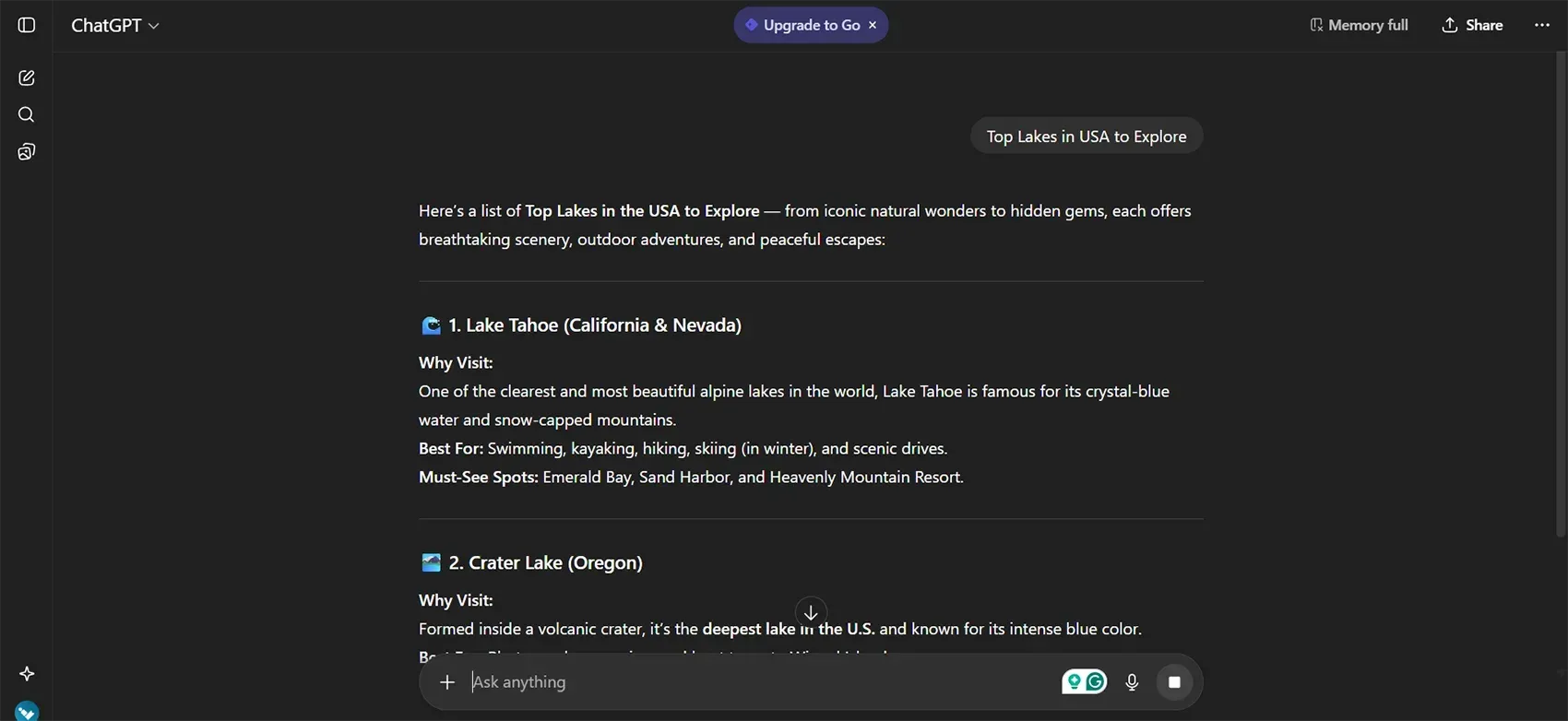Start a new chat with pencil icon
This screenshot has width=1568, height=721.
pos(27,77)
